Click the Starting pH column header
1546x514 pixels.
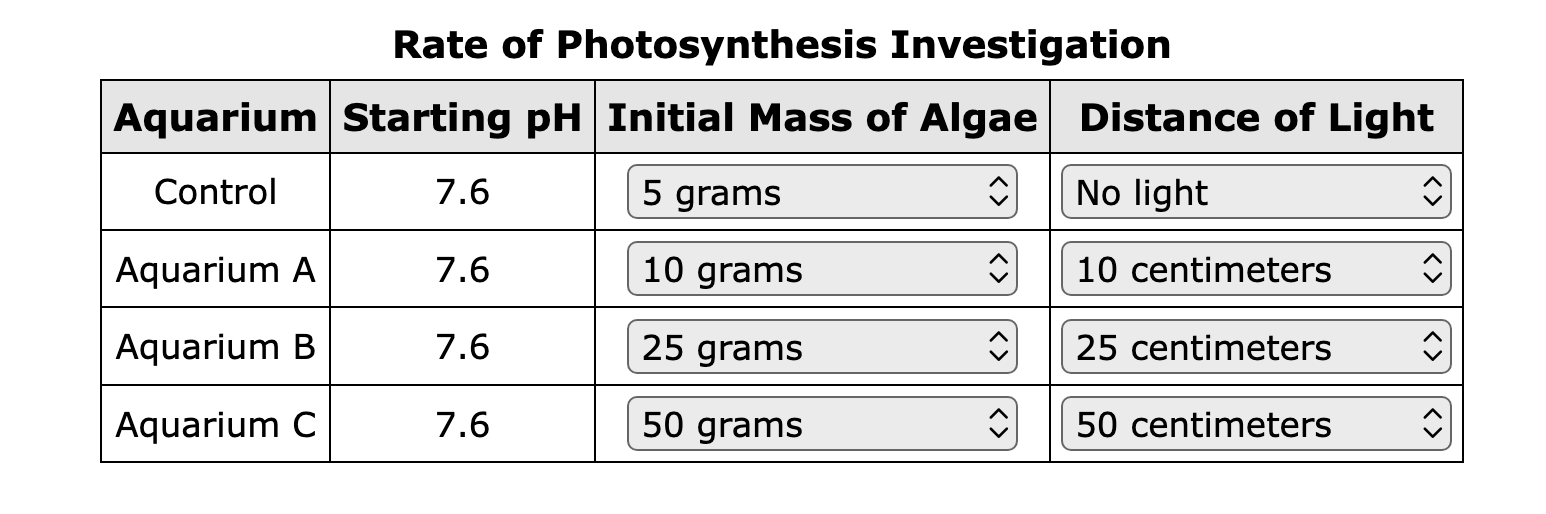(462, 118)
